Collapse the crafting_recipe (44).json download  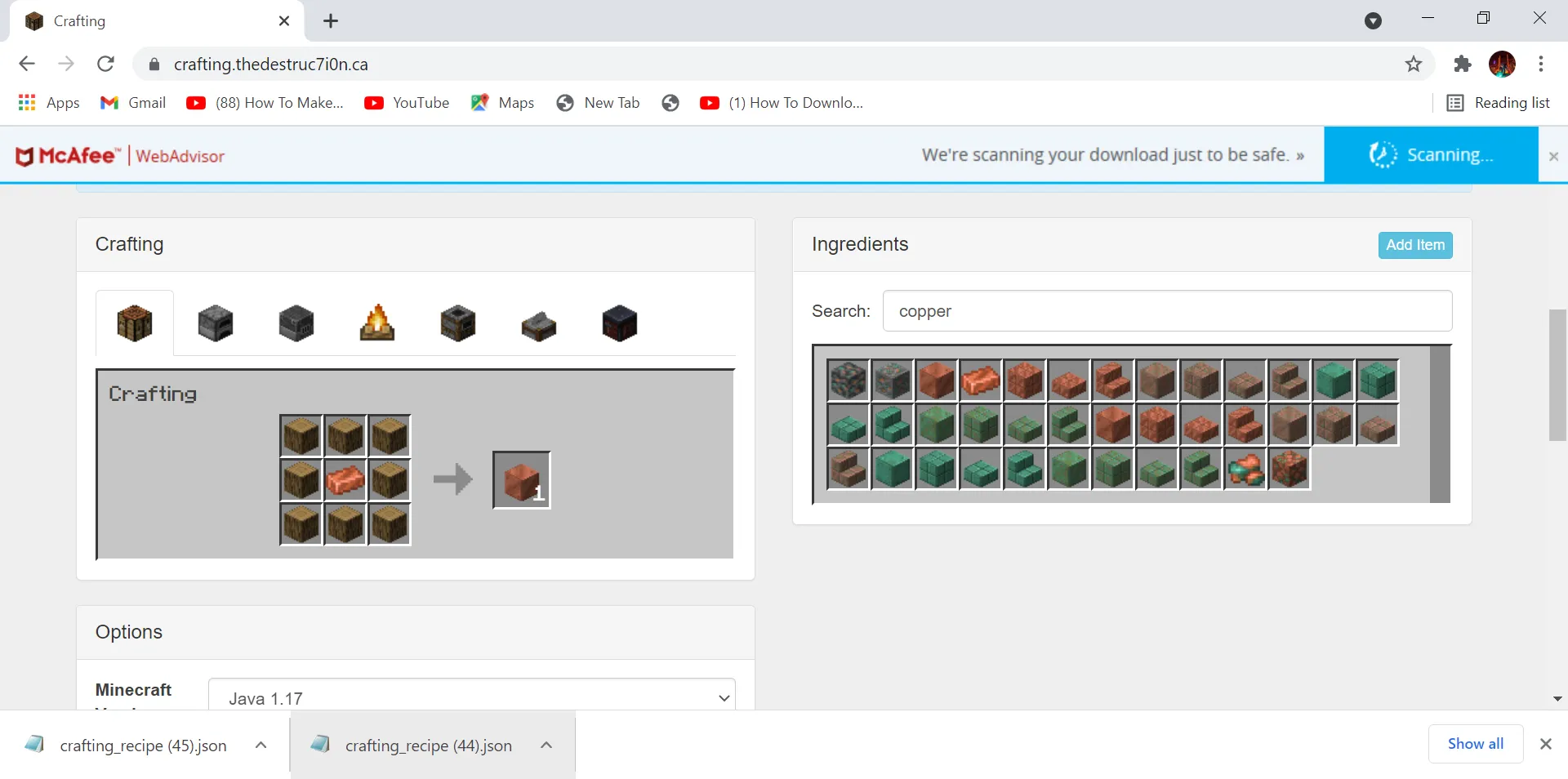coord(546,745)
